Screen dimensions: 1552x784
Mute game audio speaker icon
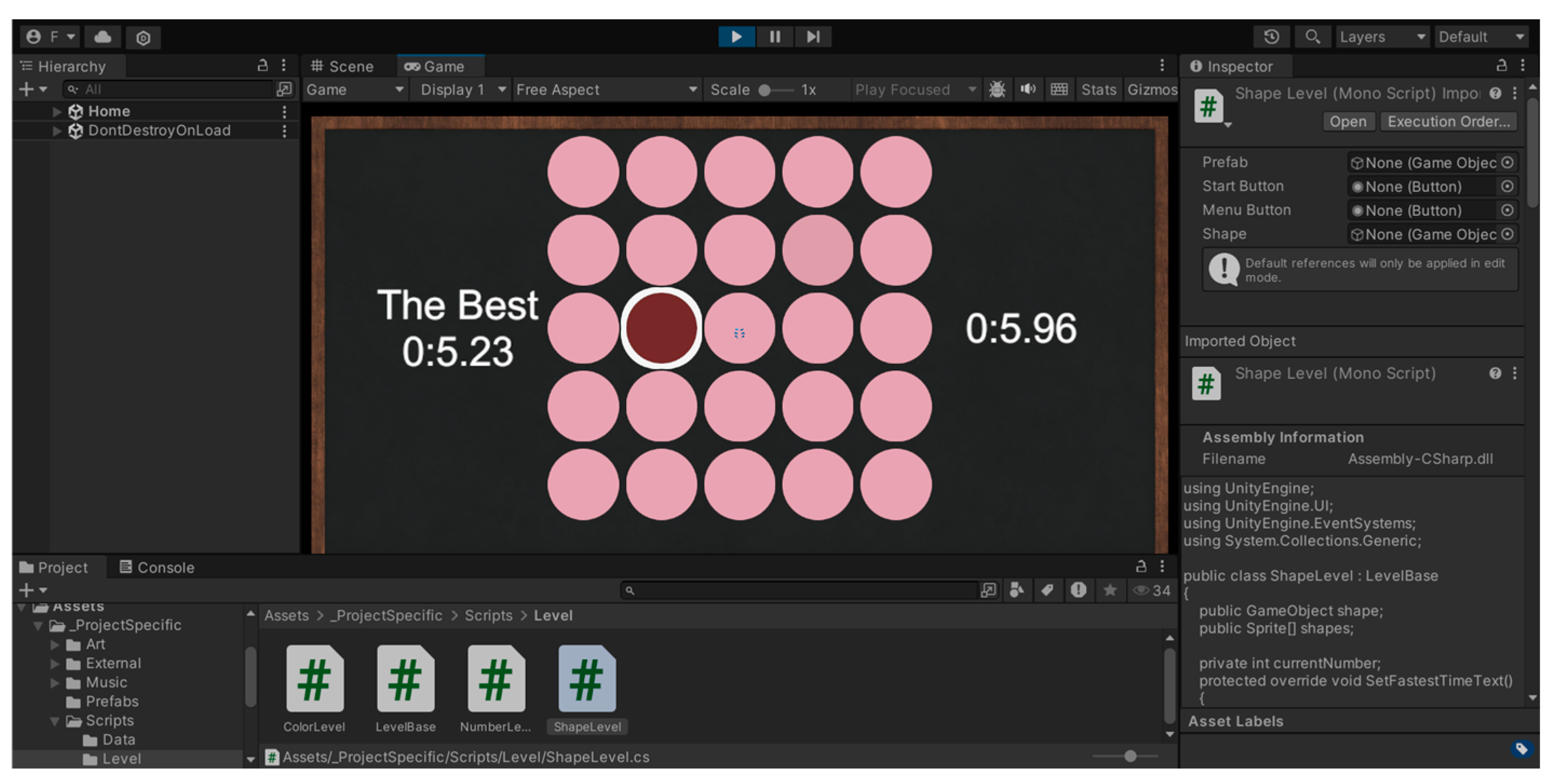(1028, 90)
